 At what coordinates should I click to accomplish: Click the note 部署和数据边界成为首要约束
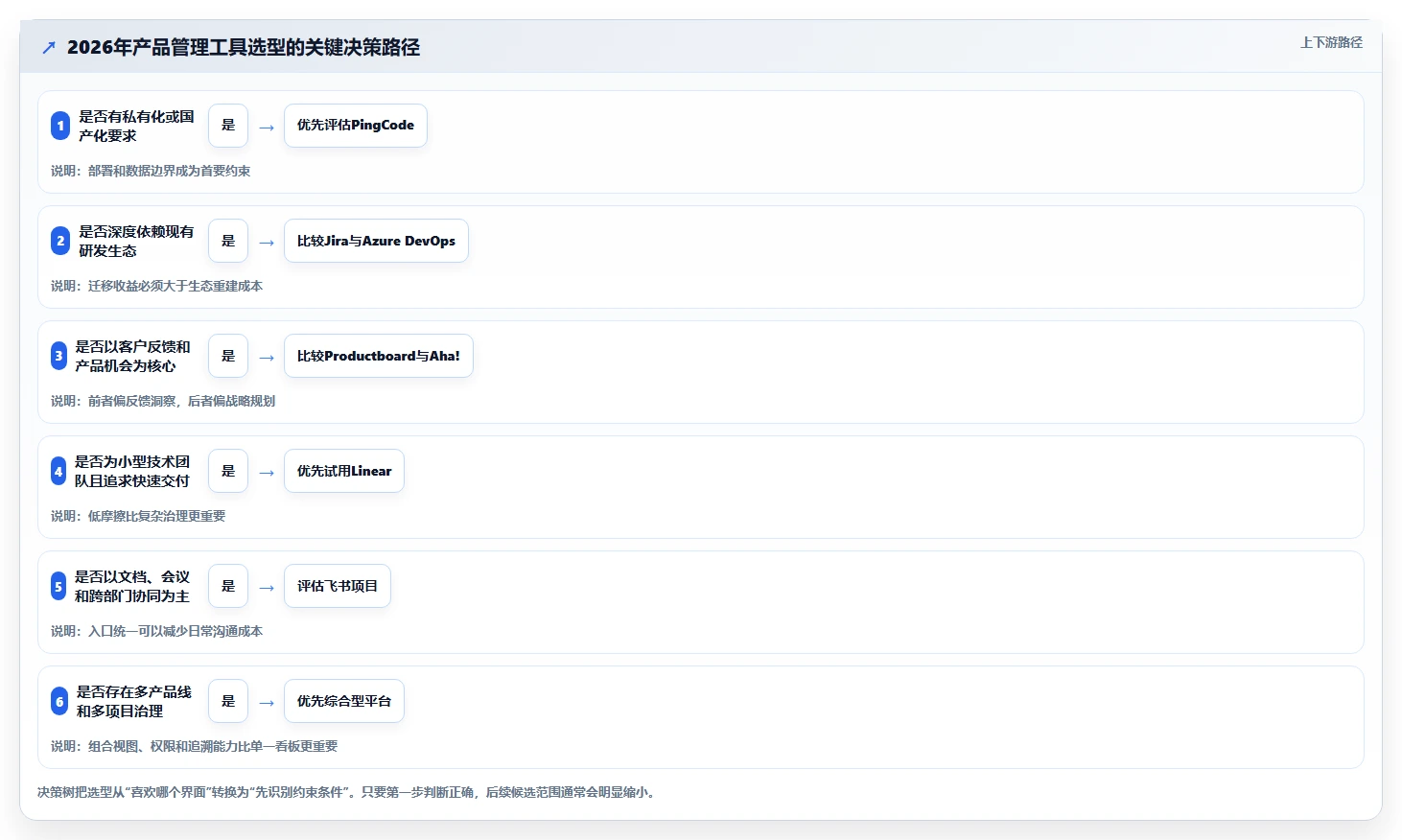coord(169,171)
